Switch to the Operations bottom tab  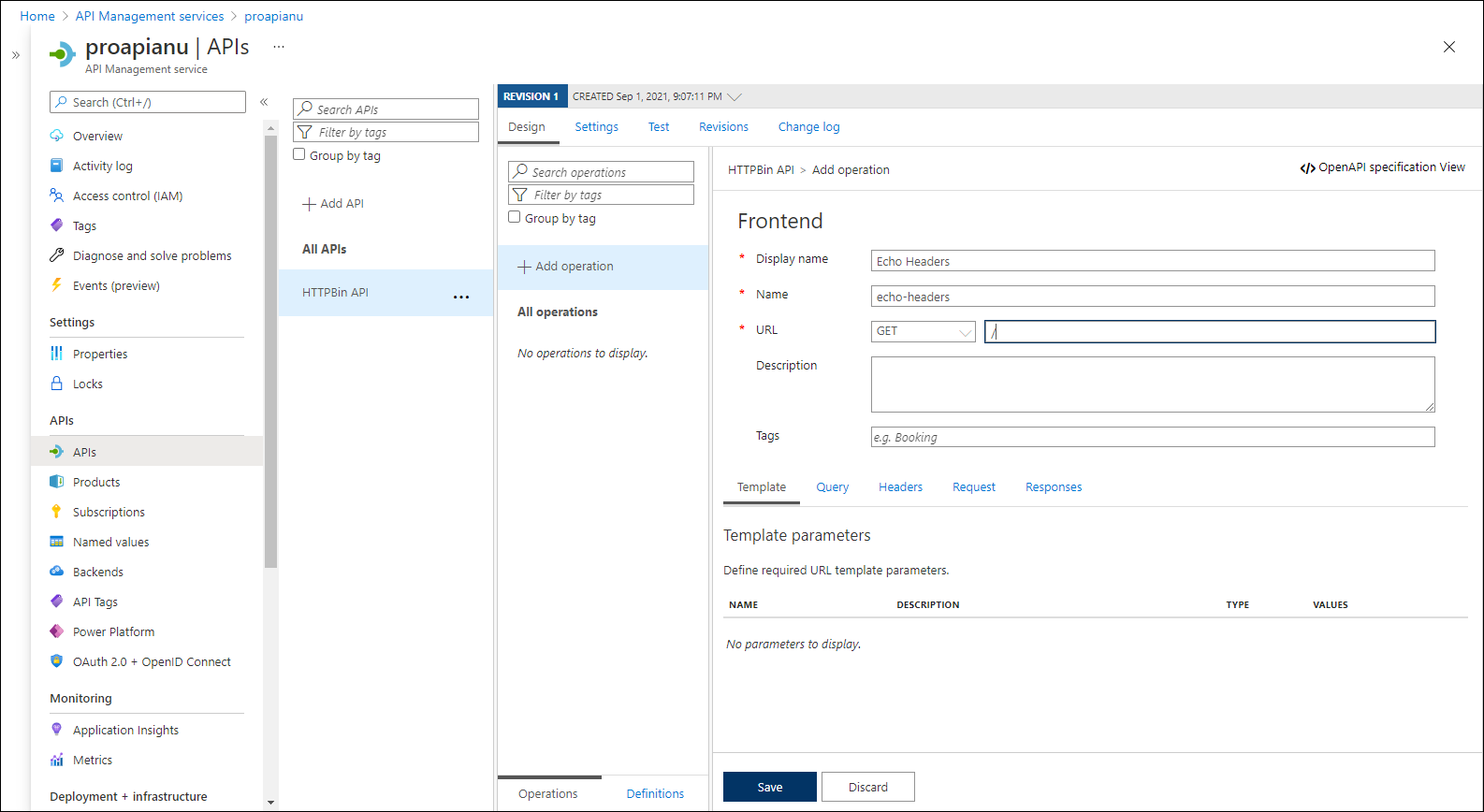548,793
